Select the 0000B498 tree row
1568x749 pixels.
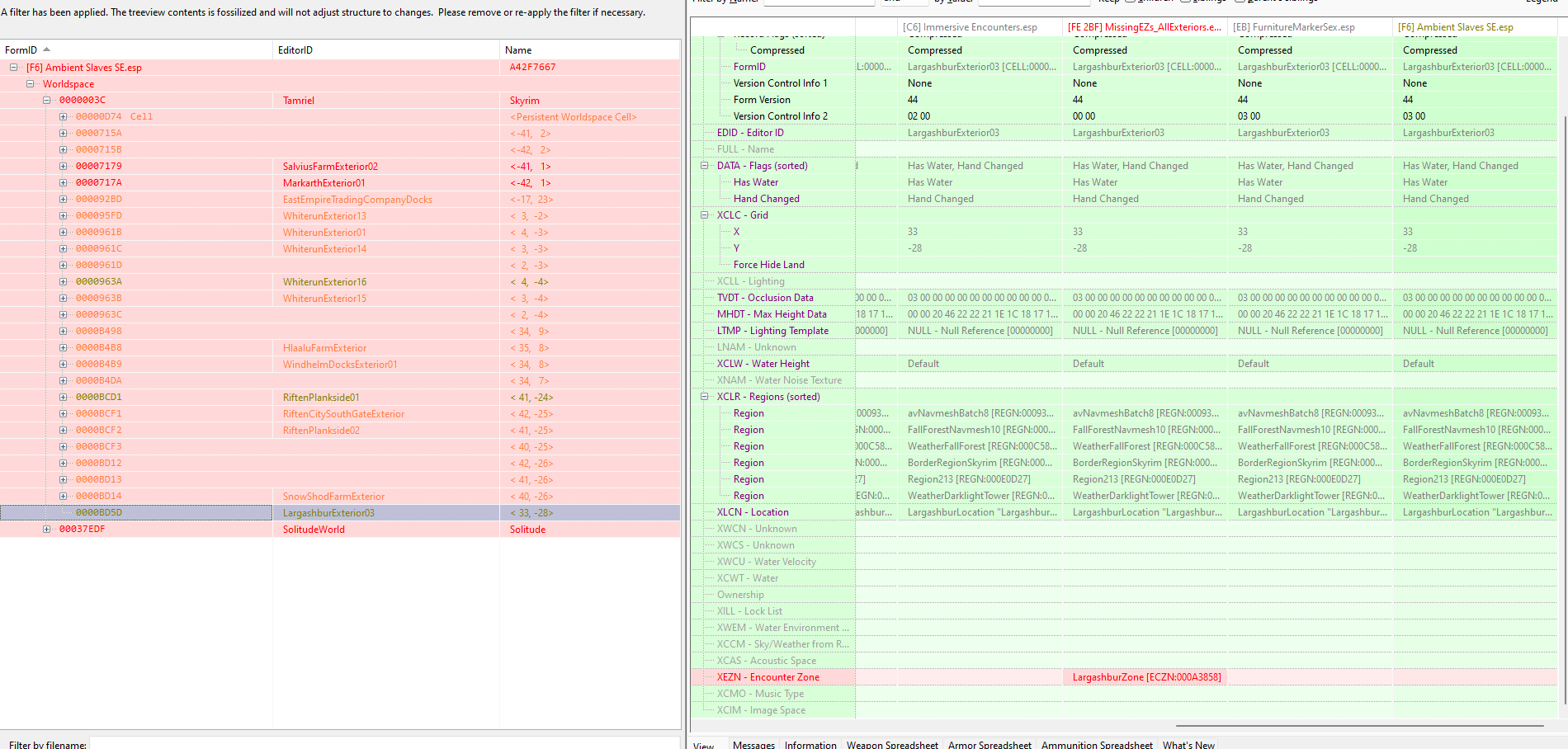(340, 332)
